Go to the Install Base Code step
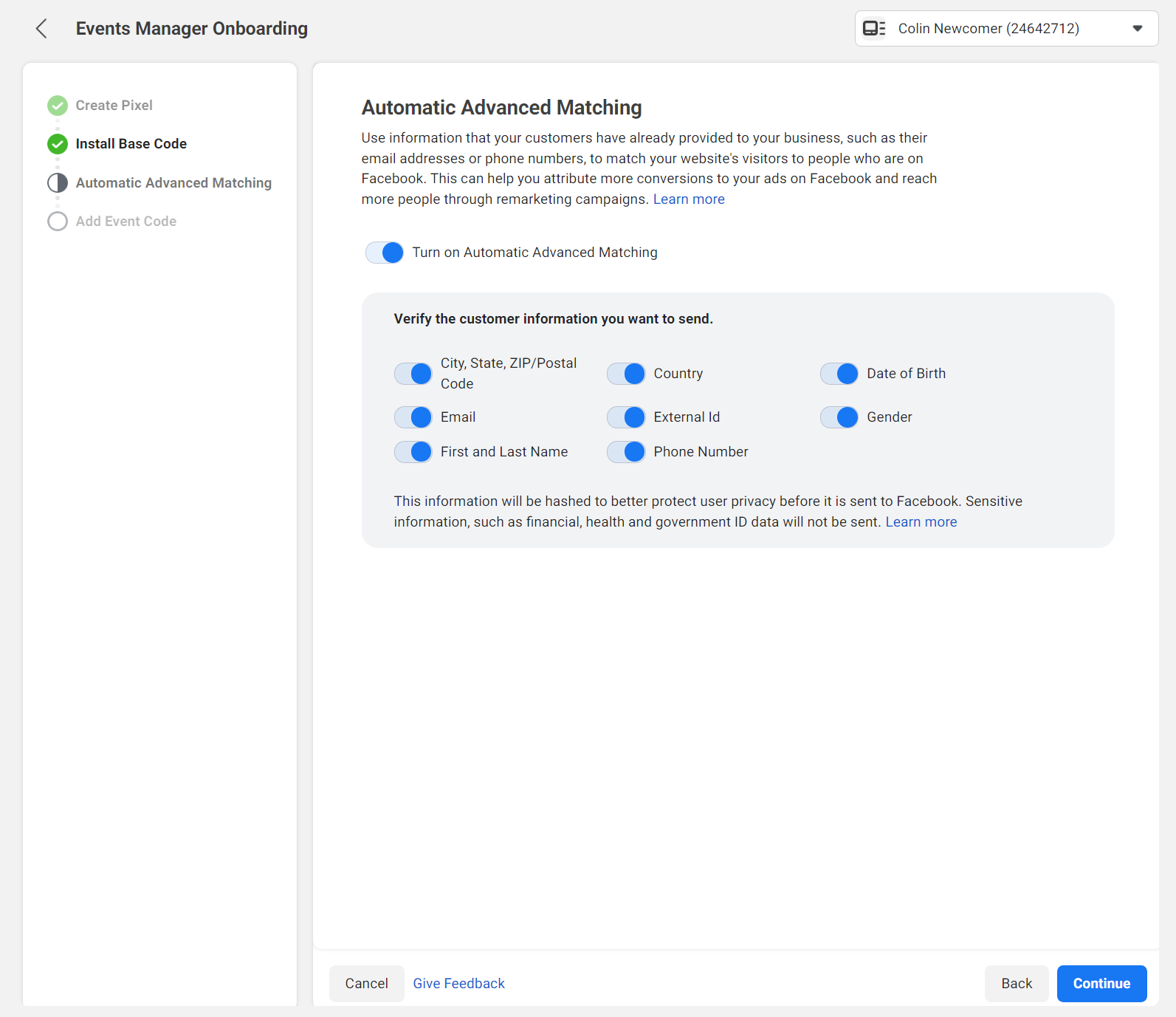 click(x=131, y=144)
